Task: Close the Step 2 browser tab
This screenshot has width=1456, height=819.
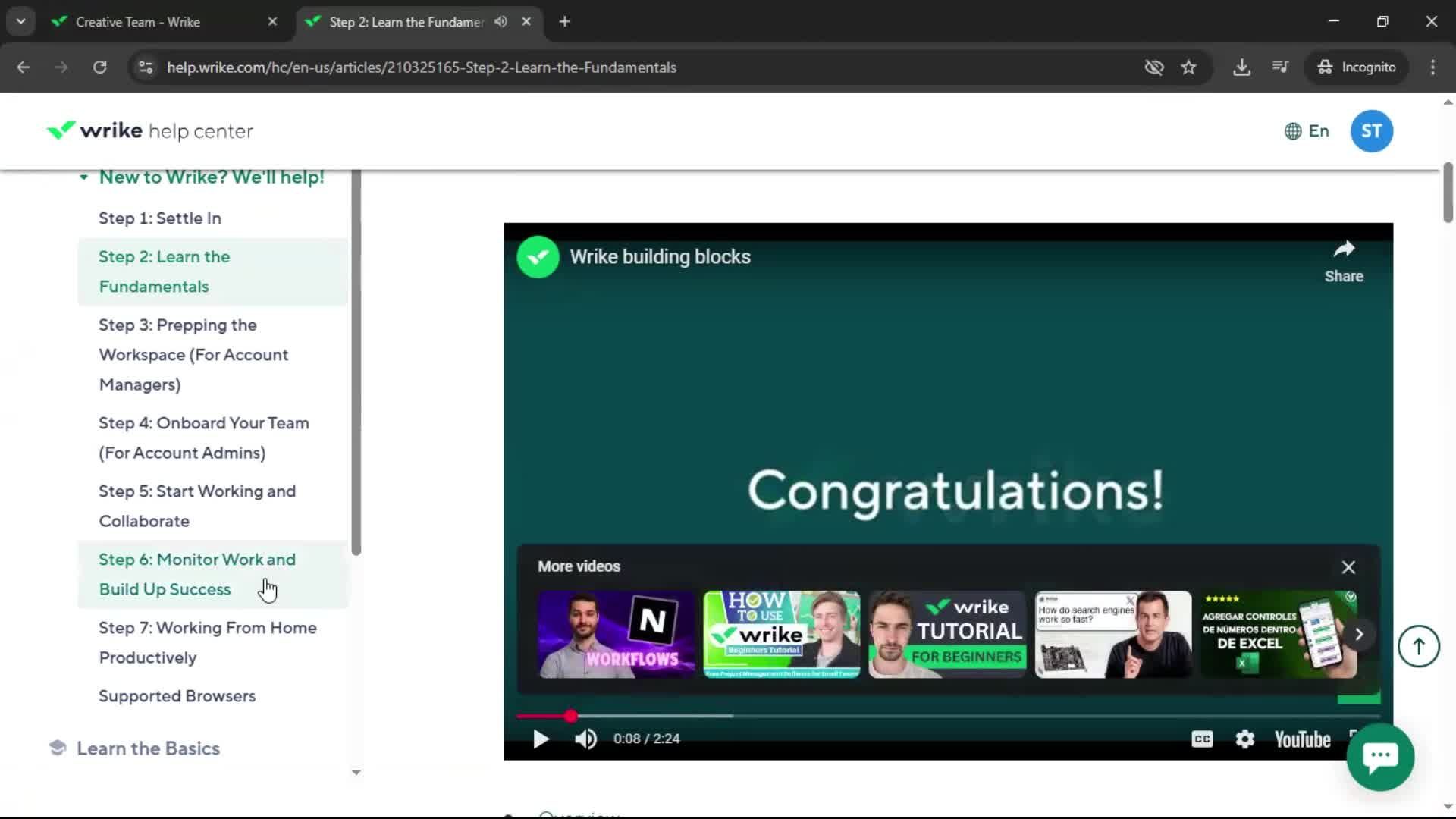Action: [526, 22]
